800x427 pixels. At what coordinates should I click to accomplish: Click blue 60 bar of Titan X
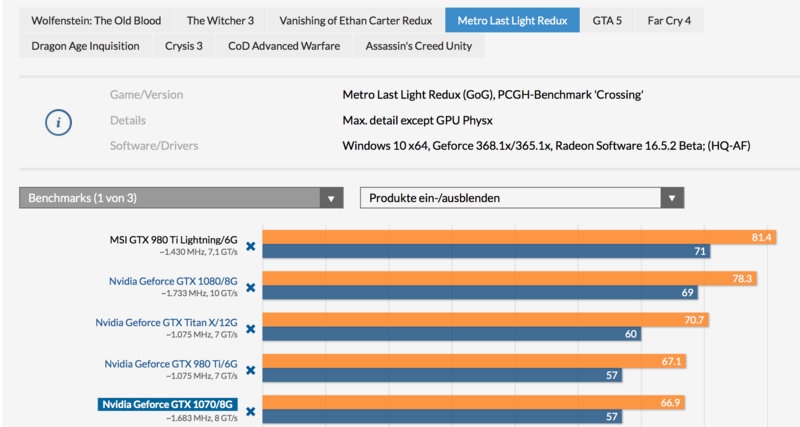click(452, 334)
